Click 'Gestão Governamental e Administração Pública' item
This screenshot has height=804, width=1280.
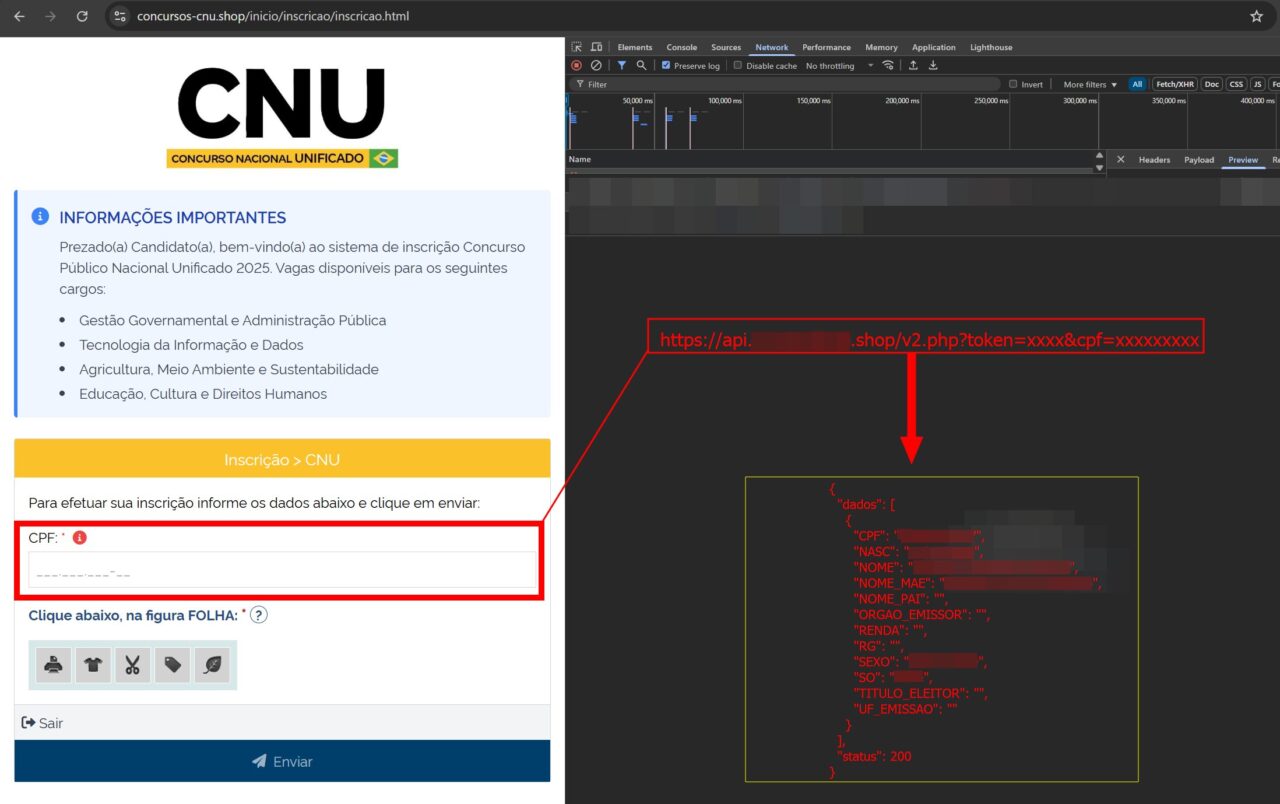(232, 320)
